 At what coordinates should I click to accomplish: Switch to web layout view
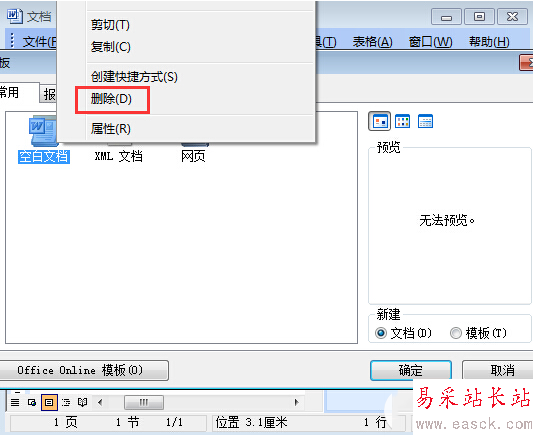(x=32, y=403)
